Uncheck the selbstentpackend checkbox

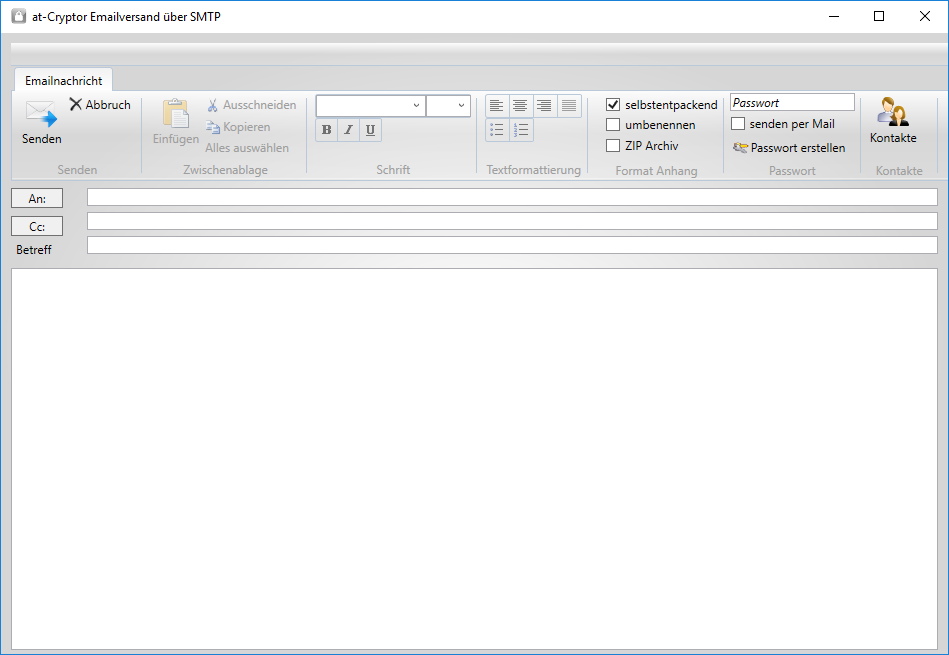pyautogui.click(x=613, y=105)
